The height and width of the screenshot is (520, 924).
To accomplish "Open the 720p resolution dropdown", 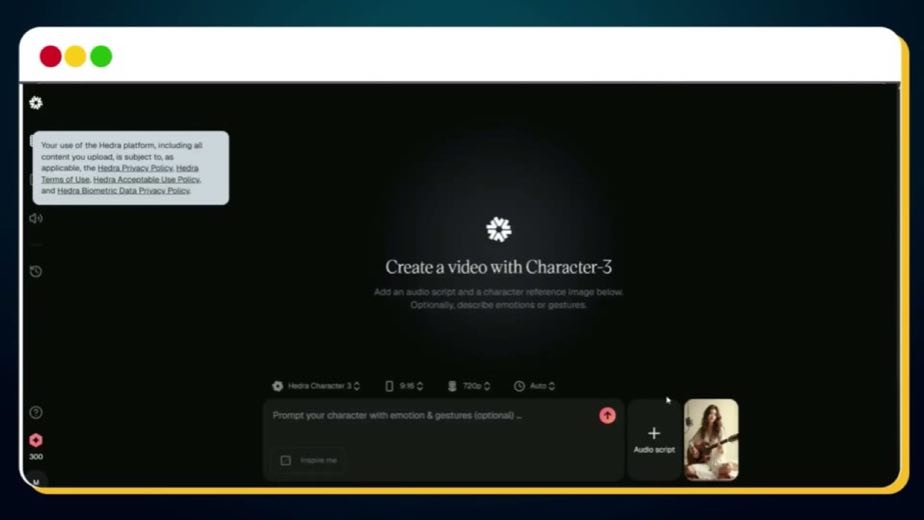I will pyautogui.click(x=469, y=386).
